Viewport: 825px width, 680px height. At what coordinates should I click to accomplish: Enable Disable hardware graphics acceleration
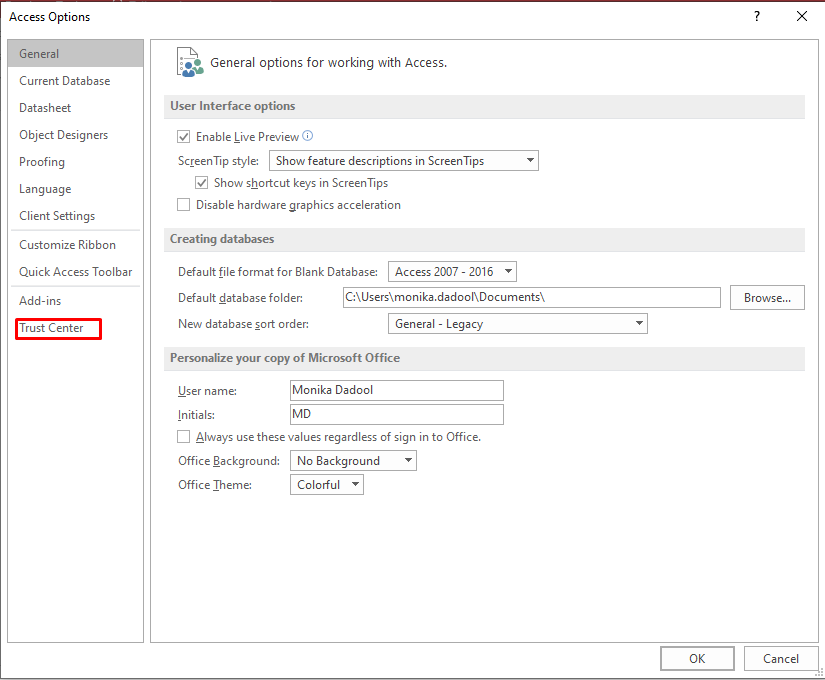[x=183, y=204]
